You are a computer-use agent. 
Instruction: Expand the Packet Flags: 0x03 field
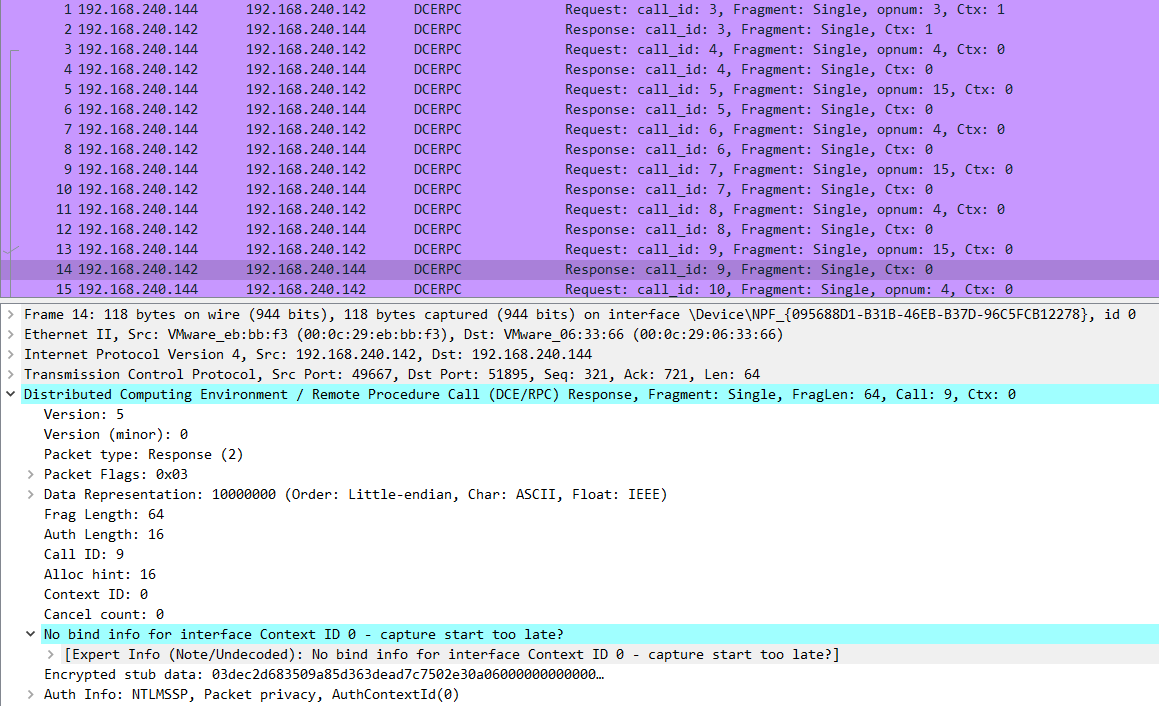click(31, 474)
